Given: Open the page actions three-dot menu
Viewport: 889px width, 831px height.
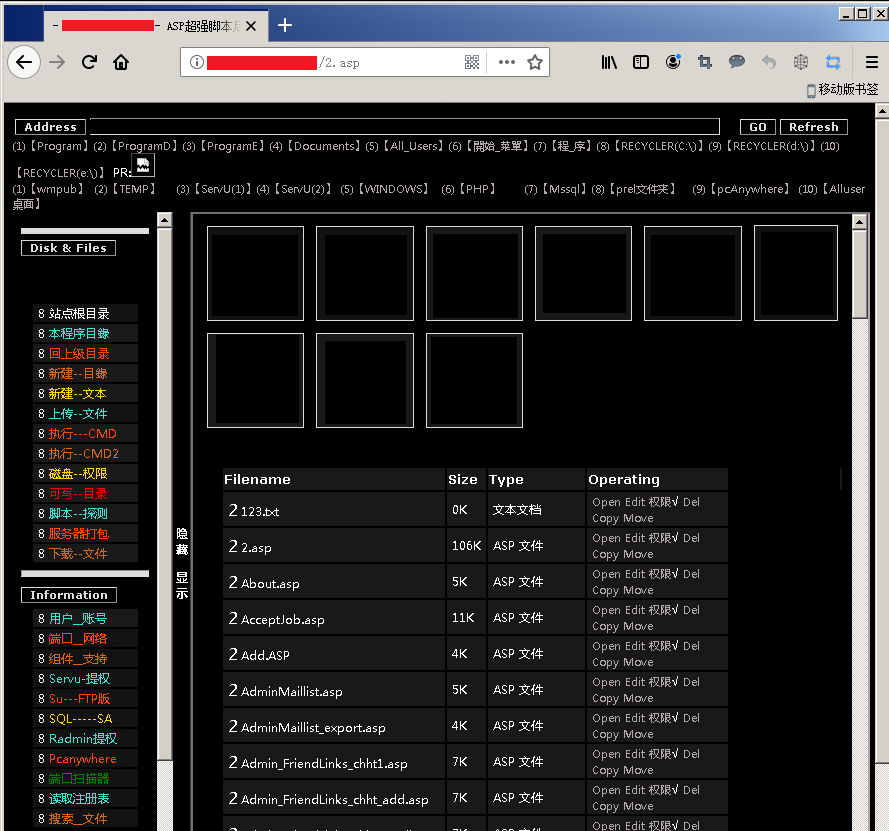Looking at the screenshot, I should (506, 62).
